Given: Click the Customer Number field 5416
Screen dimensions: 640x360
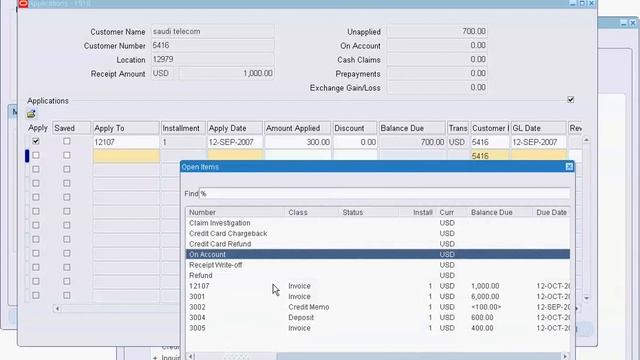Looking at the screenshot, I should (212, 45).
